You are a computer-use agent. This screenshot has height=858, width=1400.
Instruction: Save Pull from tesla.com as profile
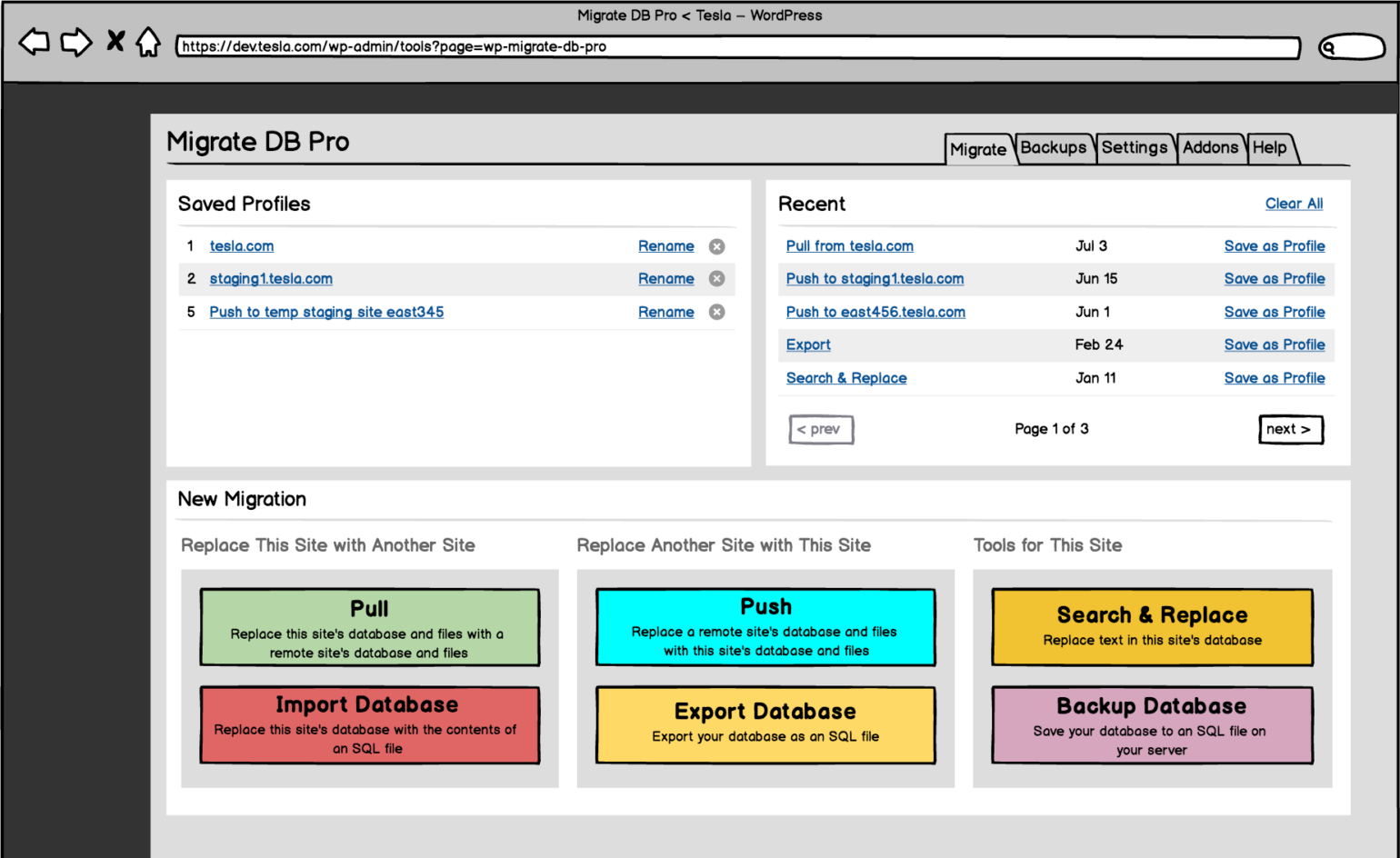click(x=1275, y=246)
